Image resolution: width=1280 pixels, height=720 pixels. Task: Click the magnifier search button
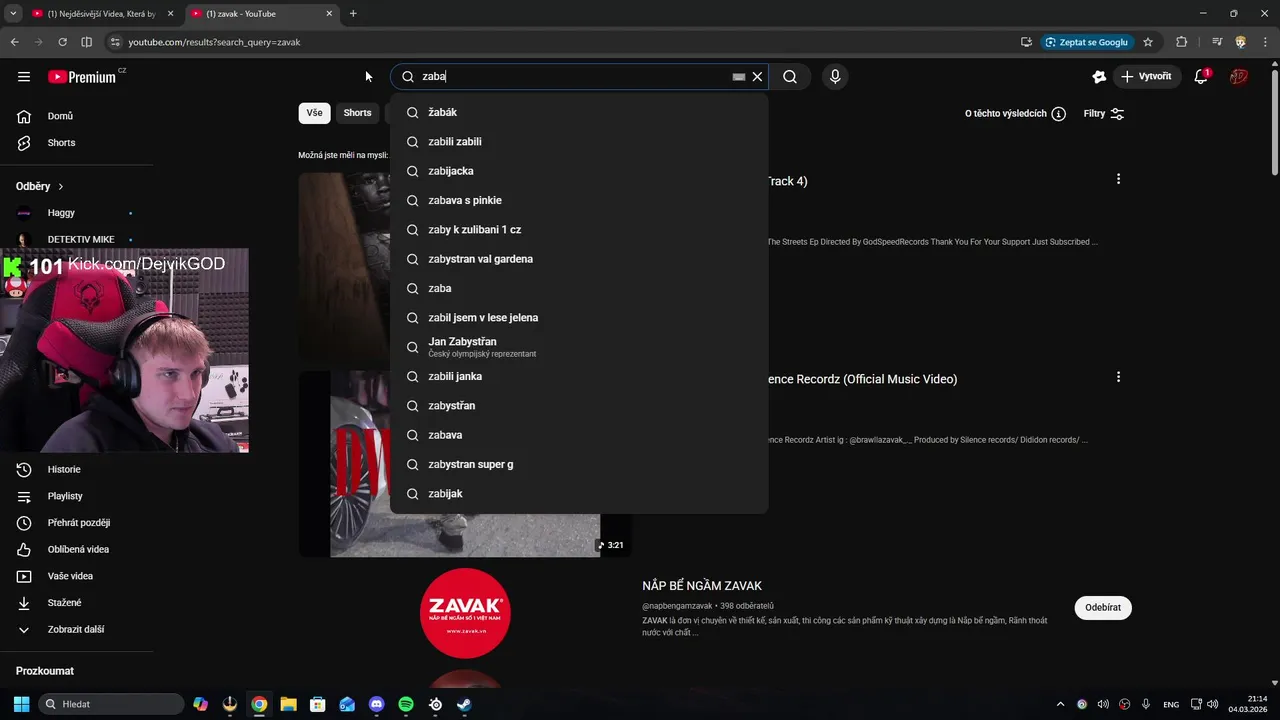coord(790,76)
